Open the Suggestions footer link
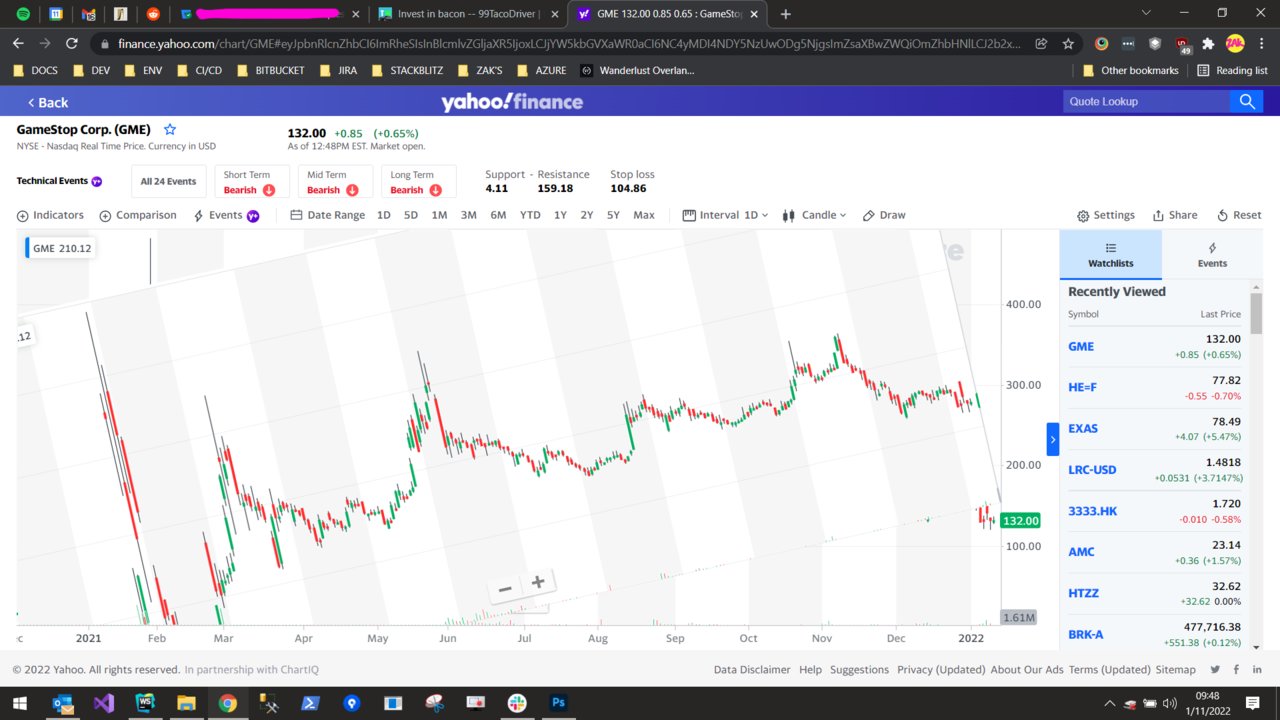The height and width of the screenshot is (720, 1280). [859, 670]
